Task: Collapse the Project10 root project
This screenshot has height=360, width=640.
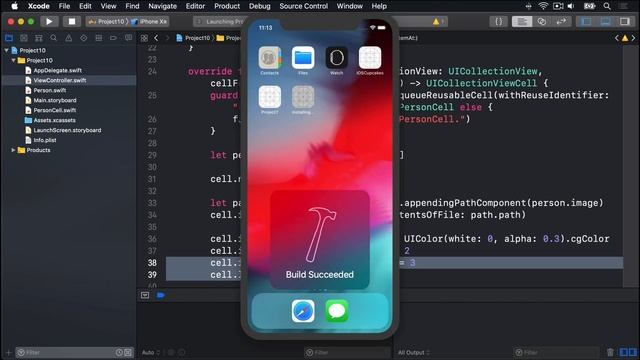Action: point(7,50)
